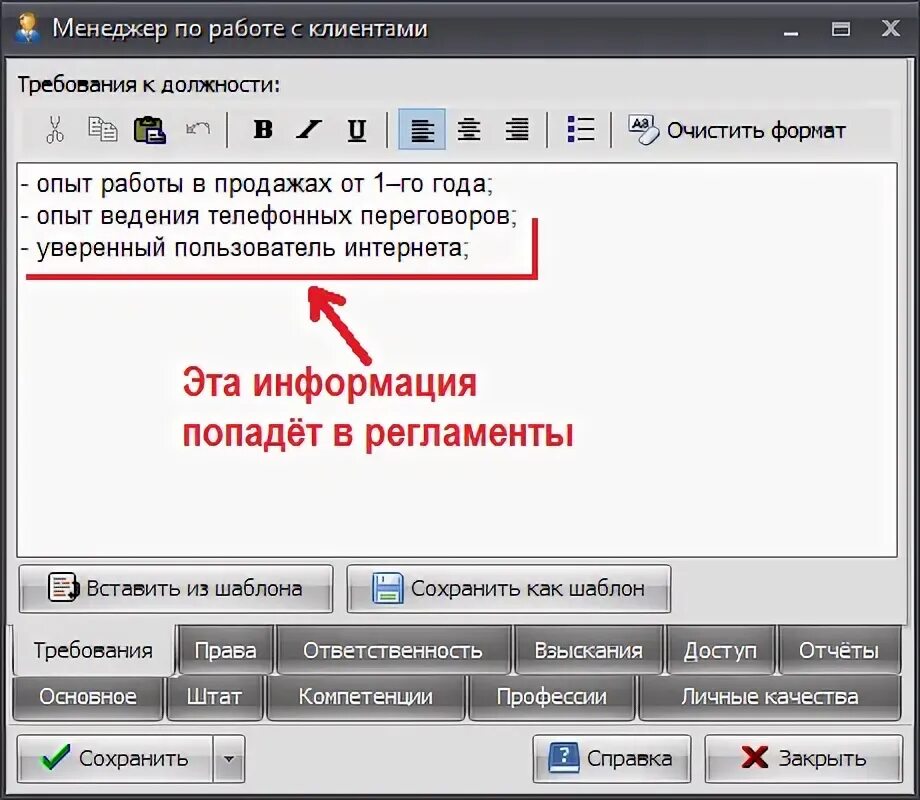Open the Штат tab
The image size is (920, 800).
pyautogui.click(x=214, y=697)
